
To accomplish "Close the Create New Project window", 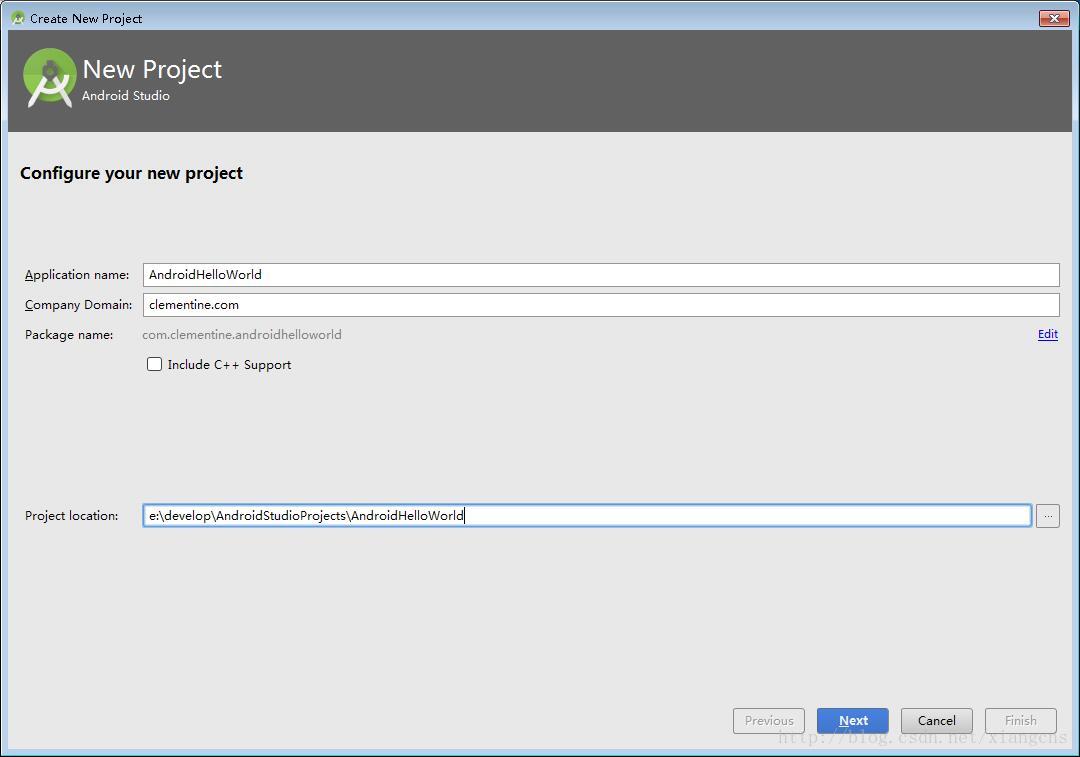I will (x=1054, y=18).
